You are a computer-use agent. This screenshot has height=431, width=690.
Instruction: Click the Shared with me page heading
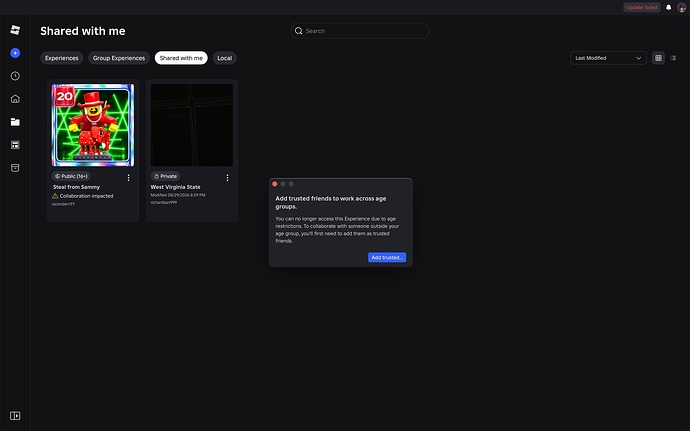(83, 31)
